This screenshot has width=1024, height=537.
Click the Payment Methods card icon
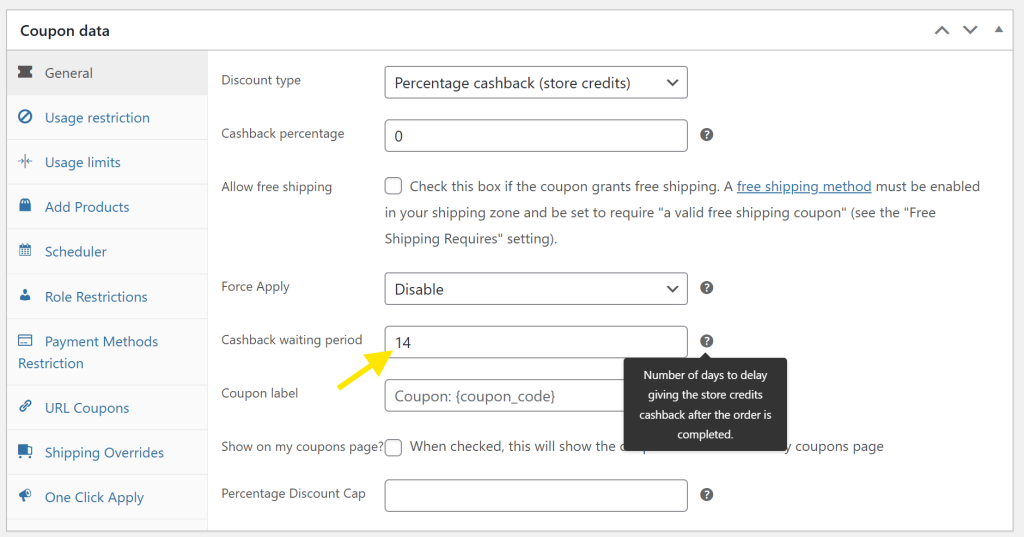pos(25,340)
